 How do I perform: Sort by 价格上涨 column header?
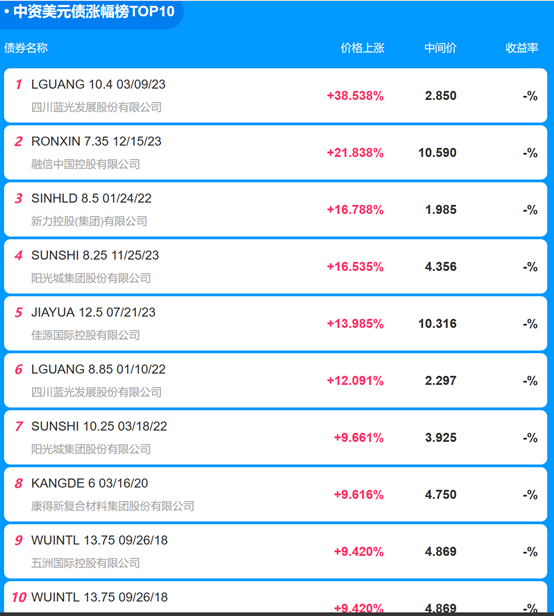click(362, 48)
